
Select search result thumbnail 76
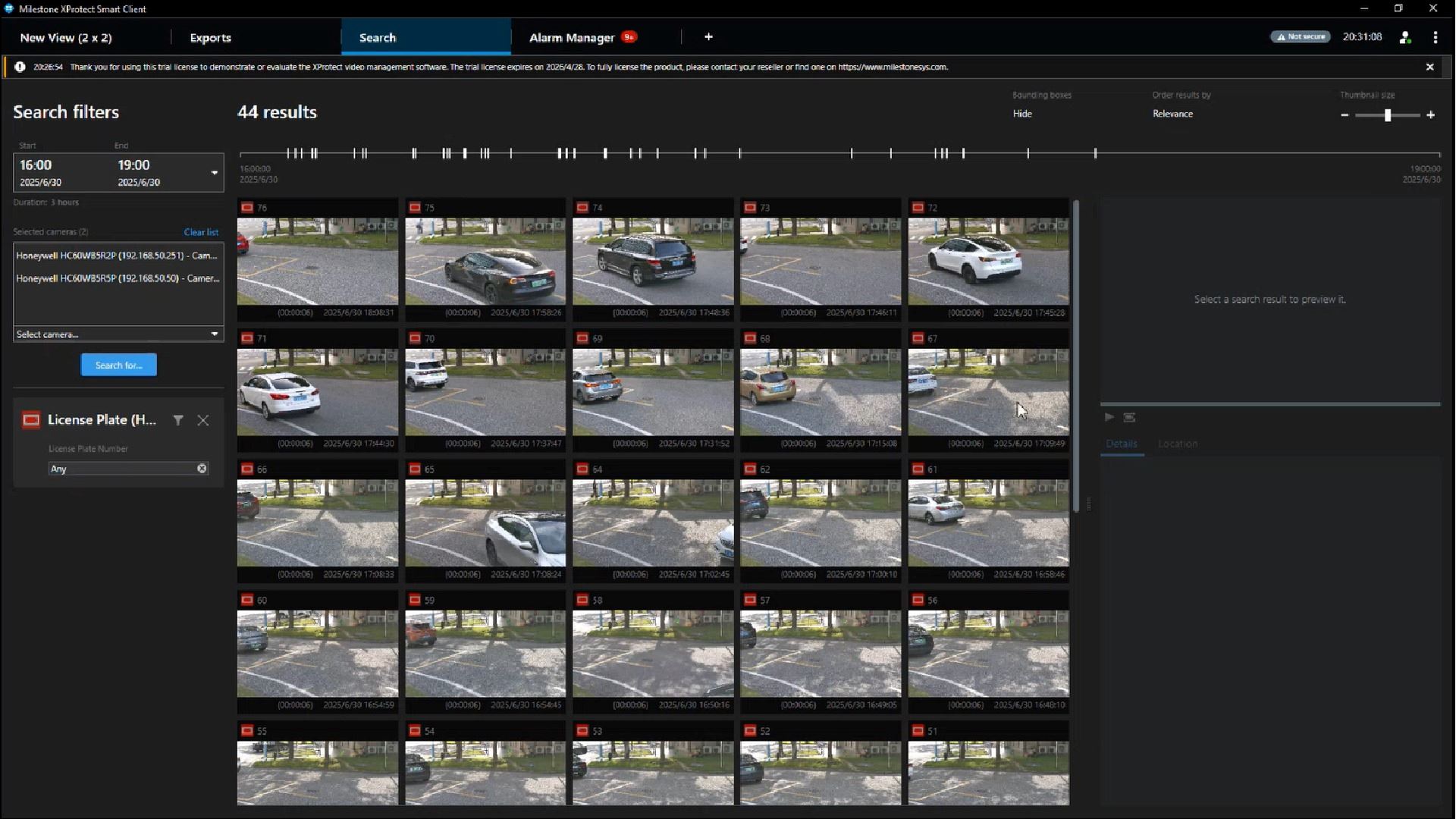[x=317, y=262]
